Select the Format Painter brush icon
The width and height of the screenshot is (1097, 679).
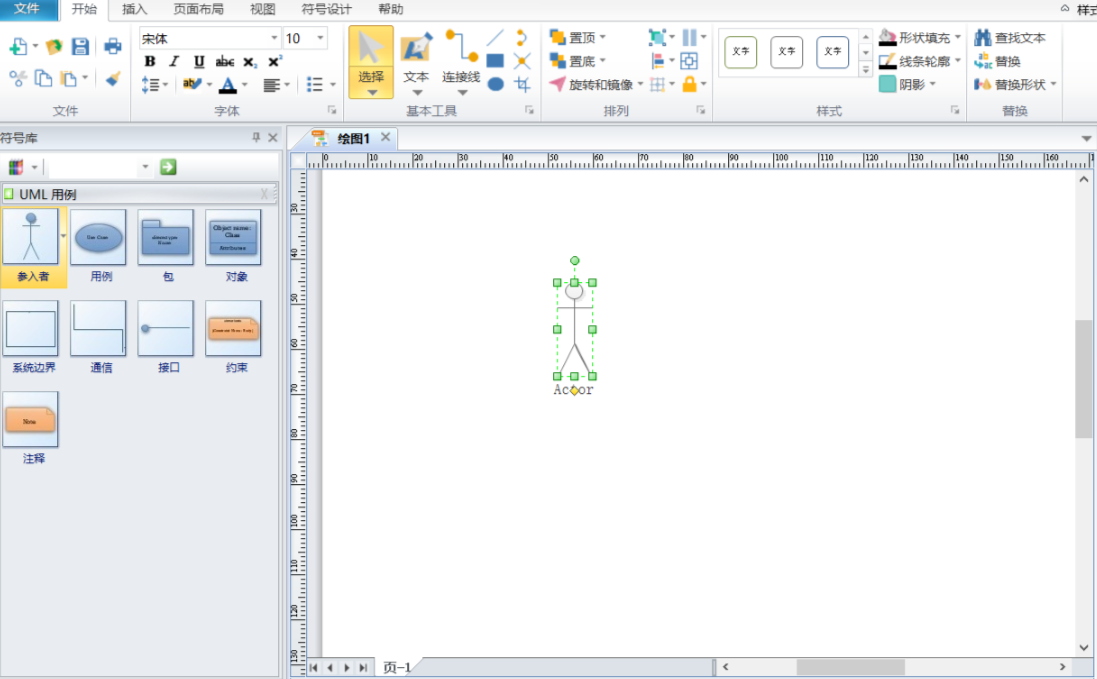[x=113, y=79]
